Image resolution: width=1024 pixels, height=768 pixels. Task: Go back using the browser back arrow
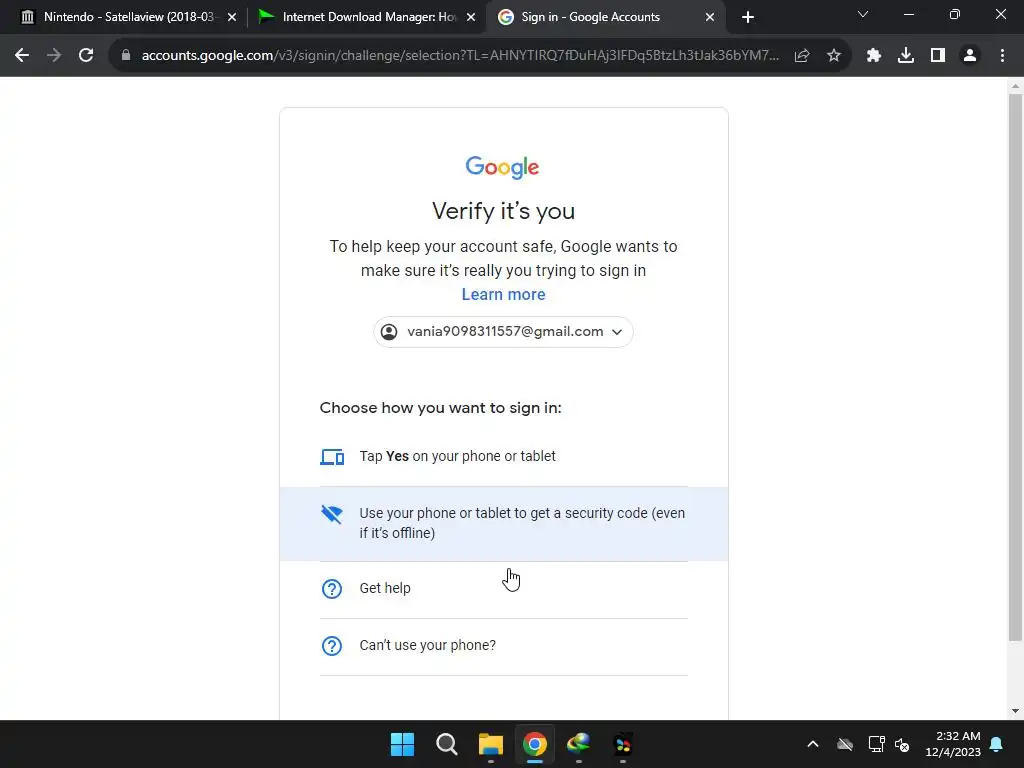pyautogui.click(x=22, y=56)
